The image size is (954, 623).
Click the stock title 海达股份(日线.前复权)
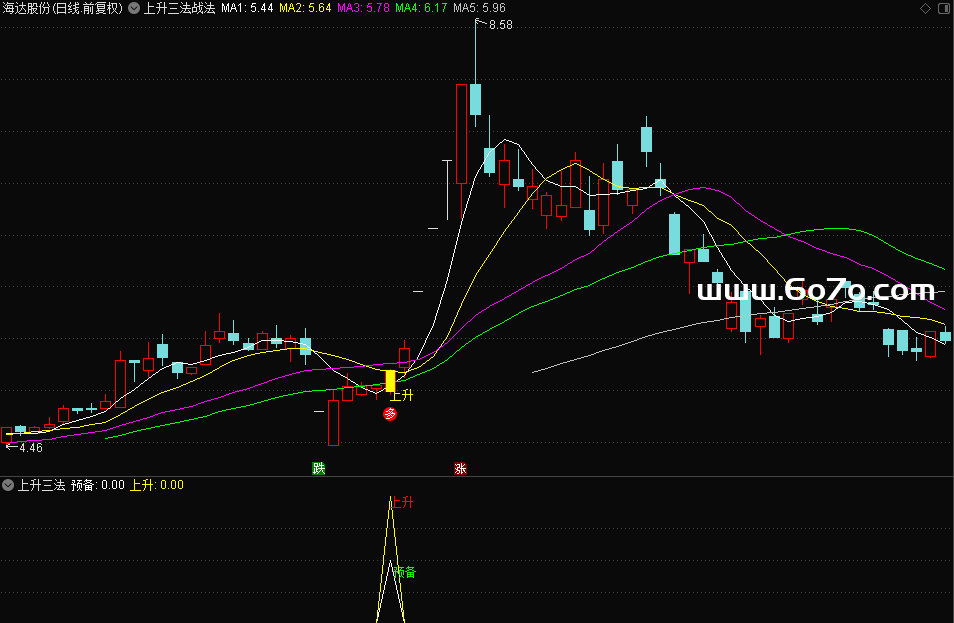coord(63,8)
